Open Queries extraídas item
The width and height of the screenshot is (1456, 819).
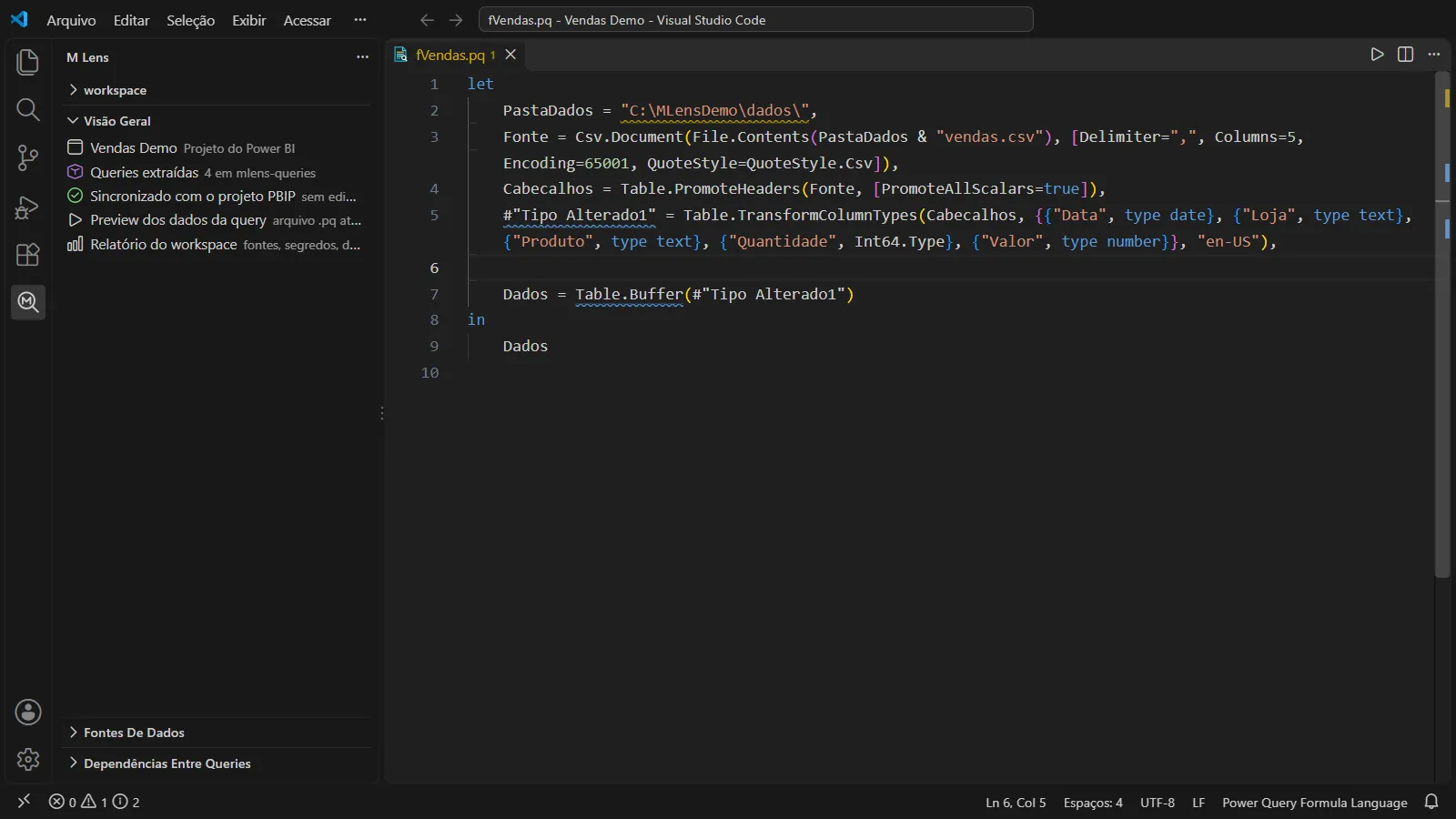point(218,172)
